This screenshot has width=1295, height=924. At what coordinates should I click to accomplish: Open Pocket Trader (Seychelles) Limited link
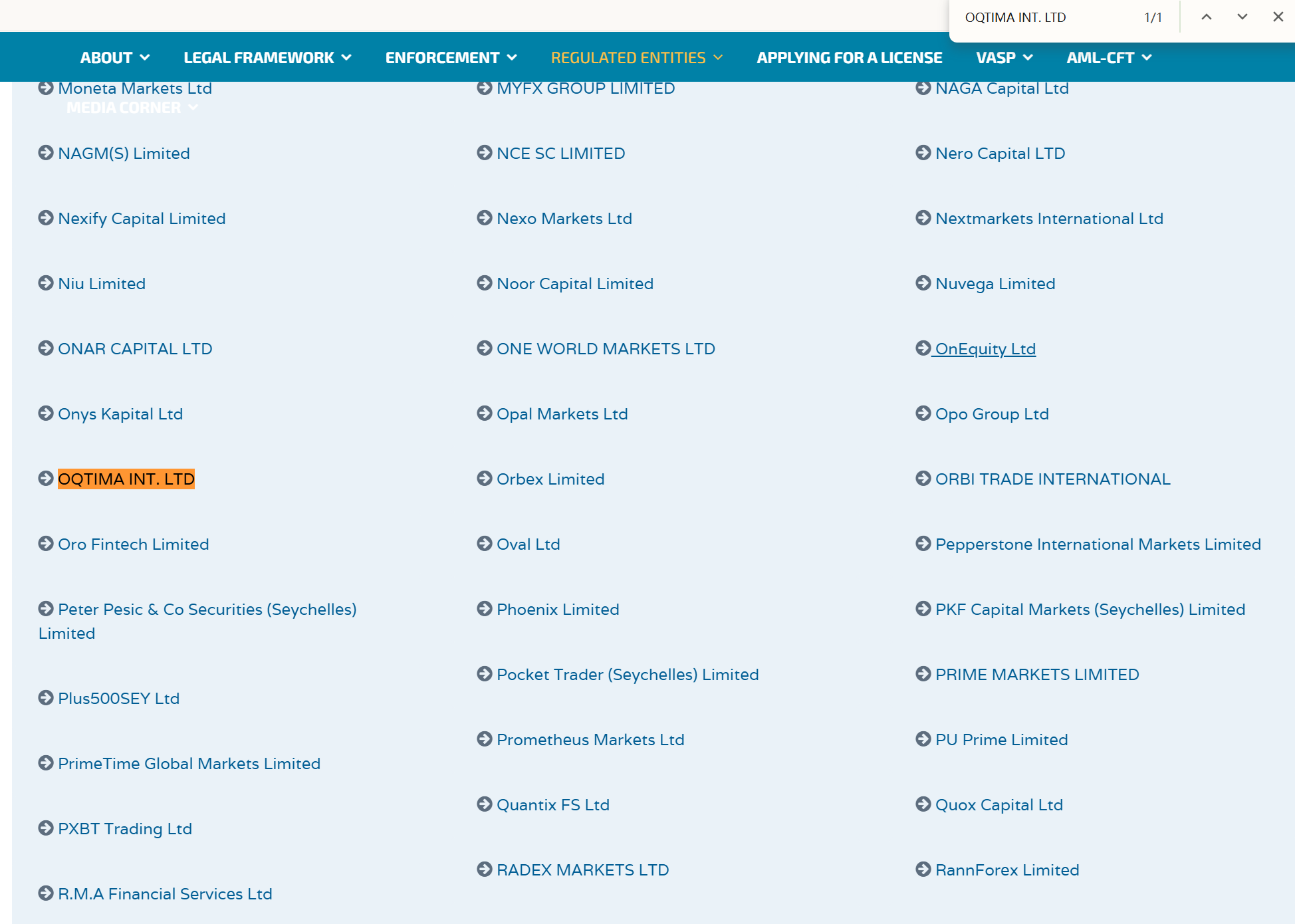click(x=628, y=675)
